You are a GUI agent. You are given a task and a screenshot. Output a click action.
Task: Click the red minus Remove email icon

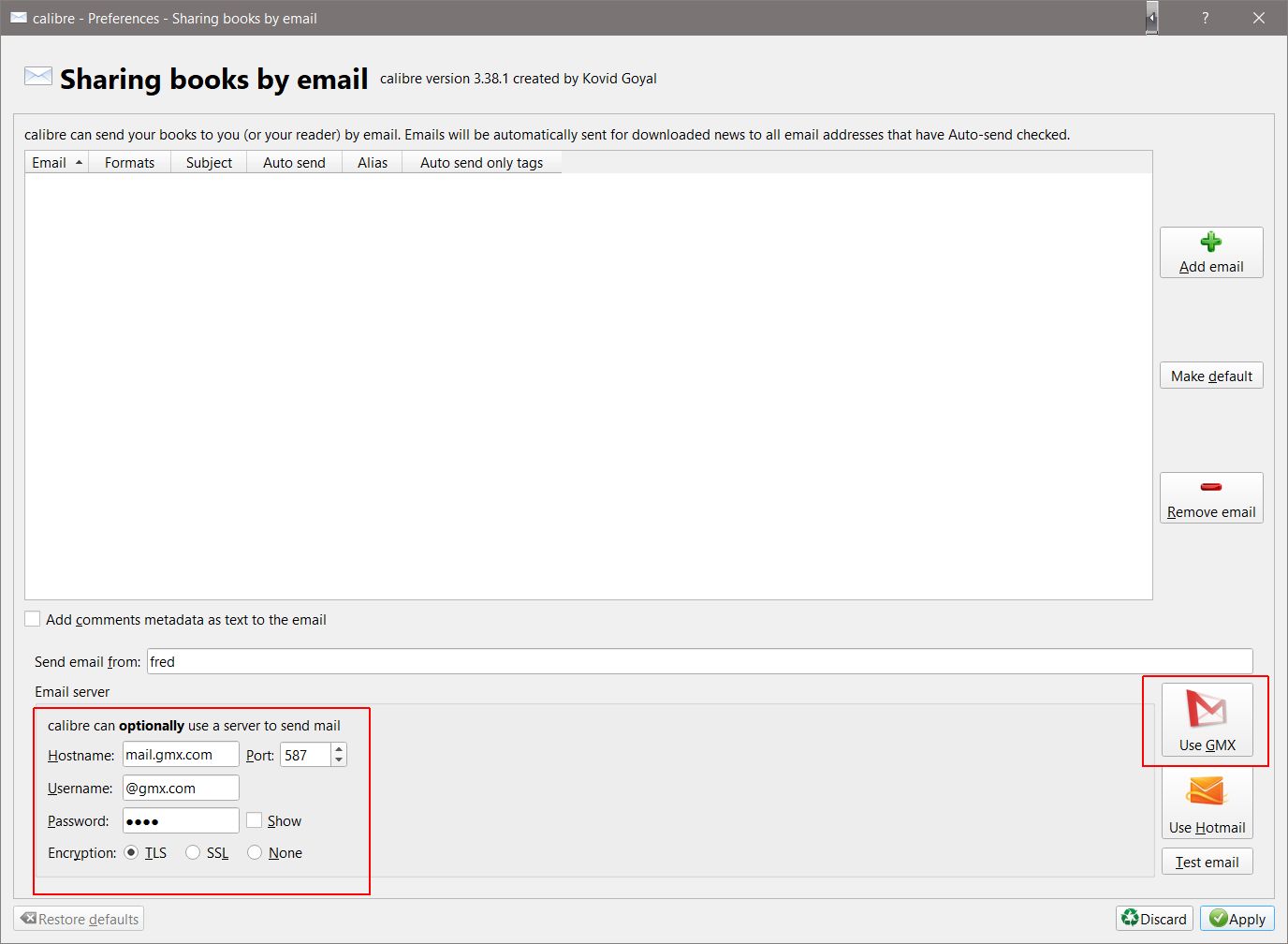coord(1210,487)
